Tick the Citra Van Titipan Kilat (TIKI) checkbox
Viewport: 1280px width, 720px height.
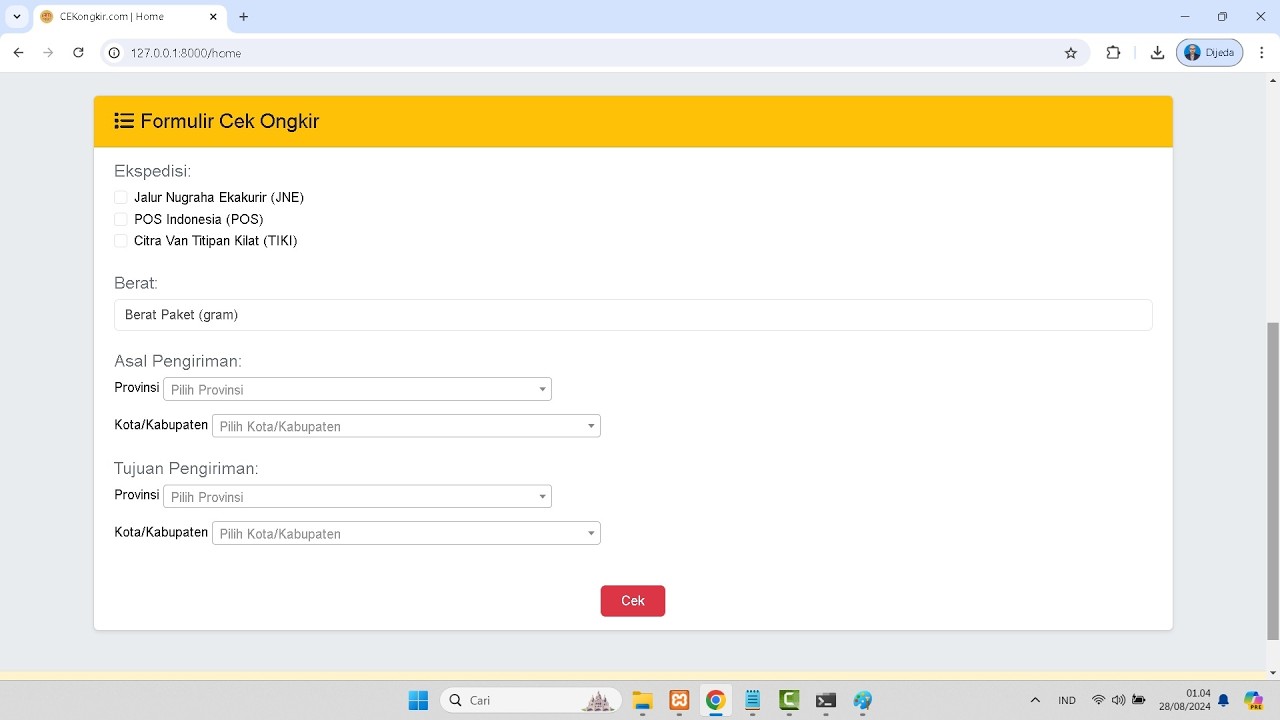coord(121,241)
